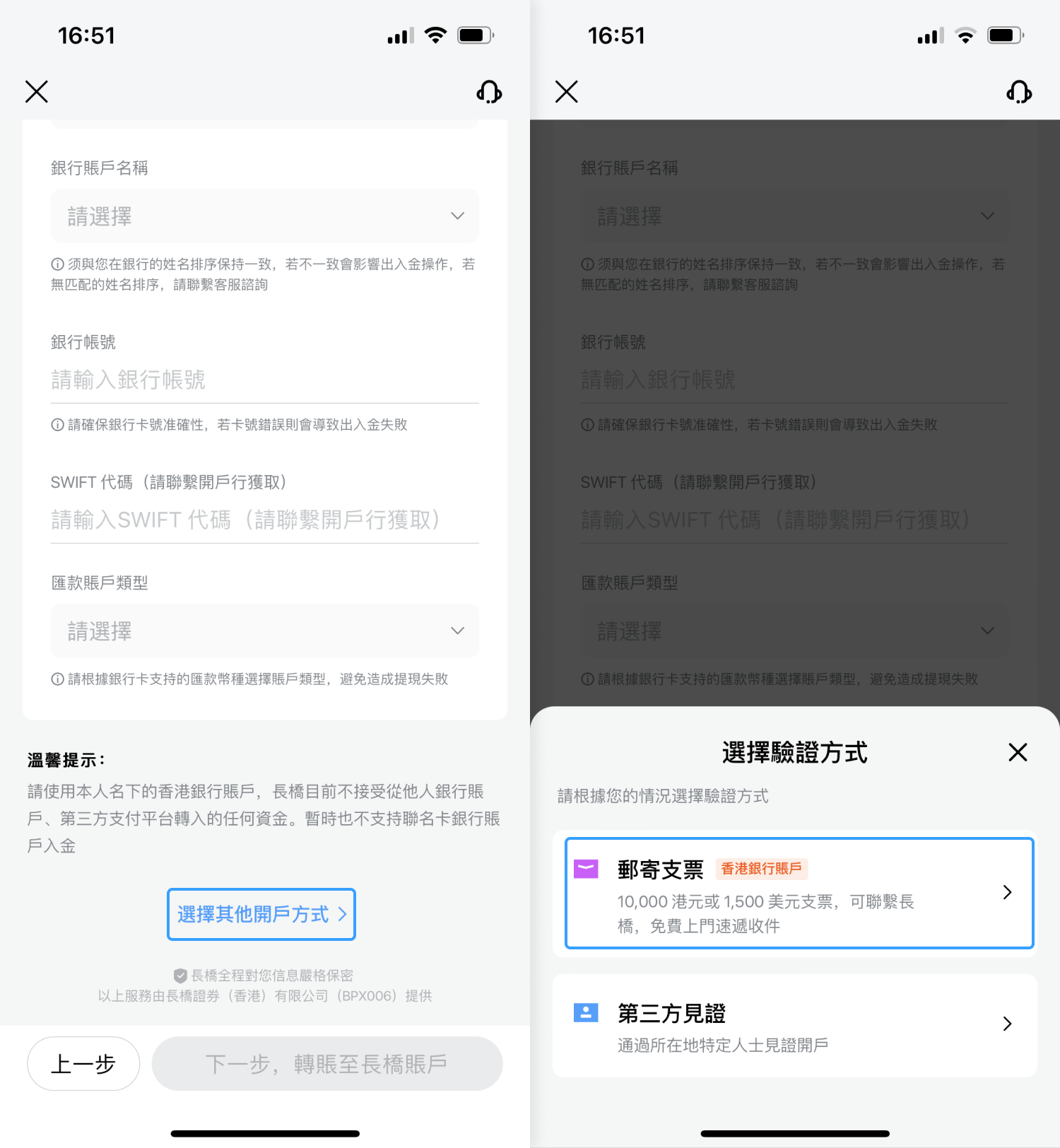
Task: Close the left screen with the X icon
Action: [x=37, y=92]
